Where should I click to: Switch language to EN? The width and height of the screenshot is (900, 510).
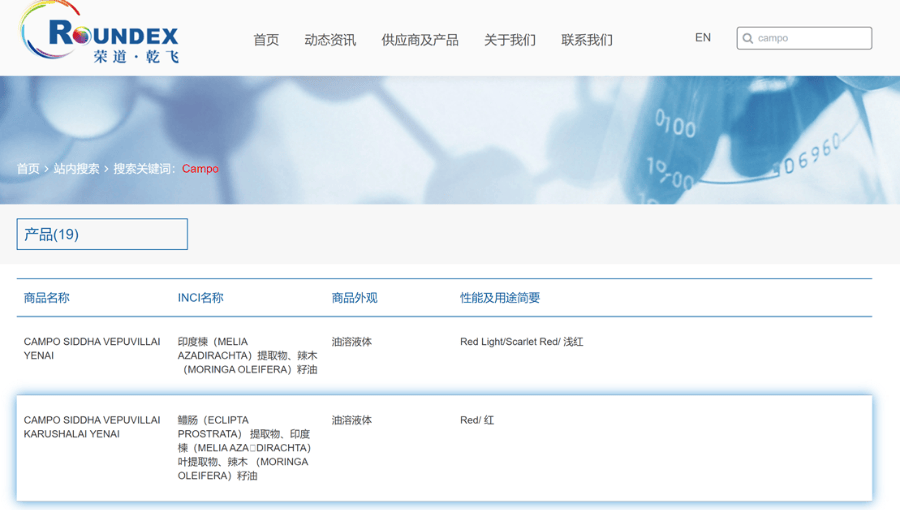click(x=703, y=38)
